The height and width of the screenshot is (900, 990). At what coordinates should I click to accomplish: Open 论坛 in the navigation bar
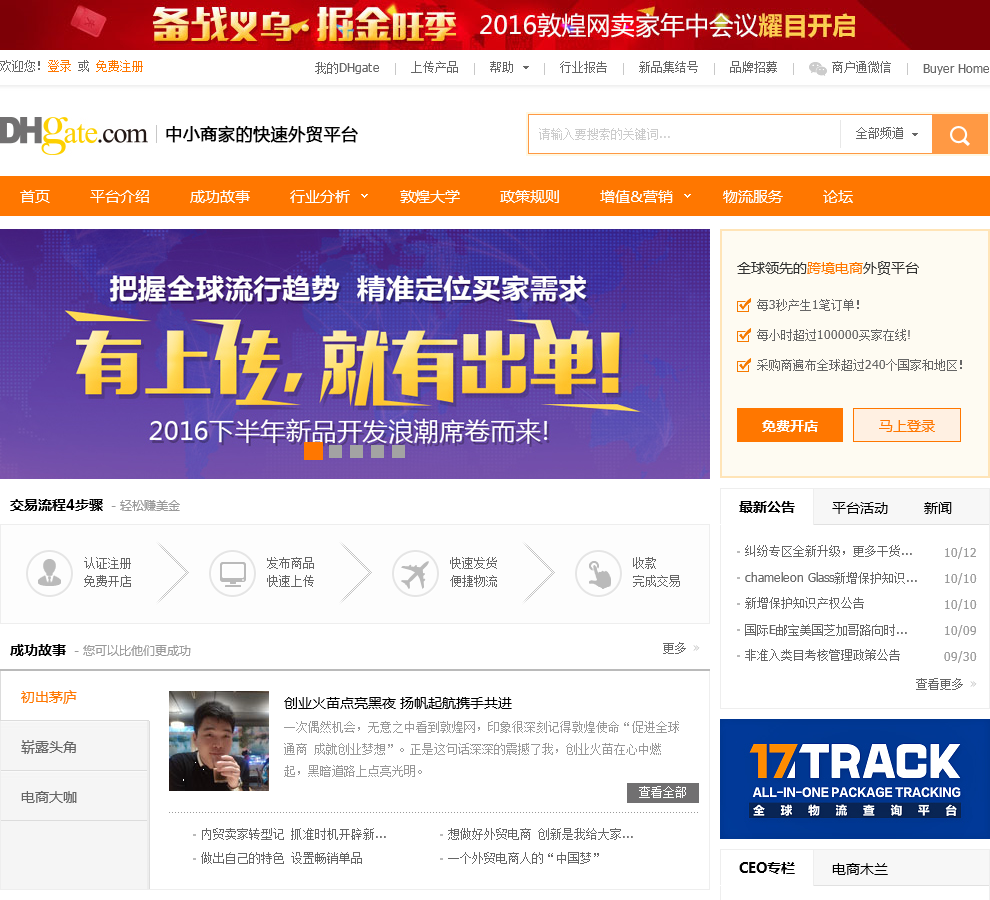point(838,196)
